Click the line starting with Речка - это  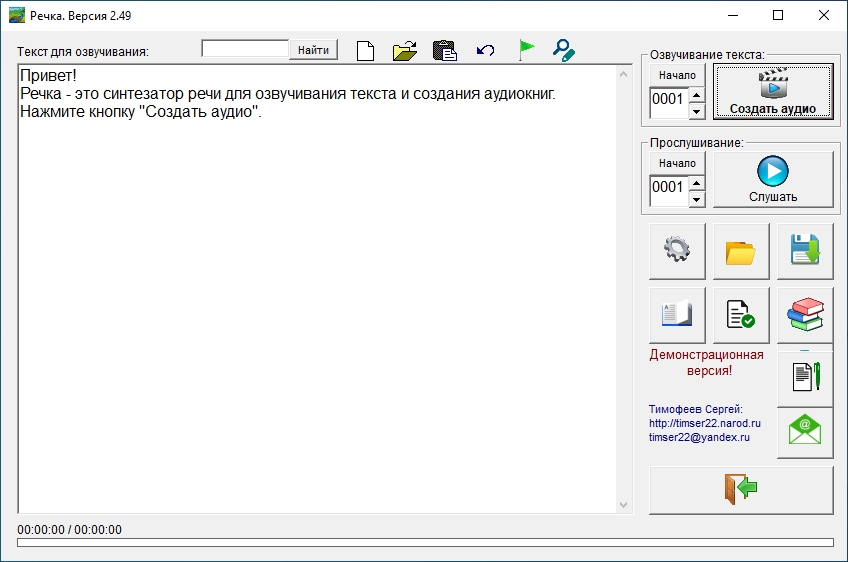288,94
